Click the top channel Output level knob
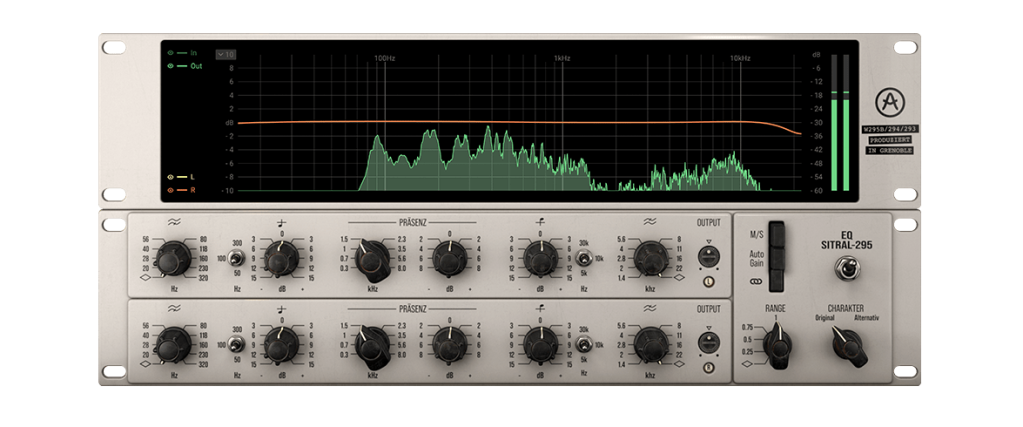The image size is (1023, 427). [x=708, y=256]
